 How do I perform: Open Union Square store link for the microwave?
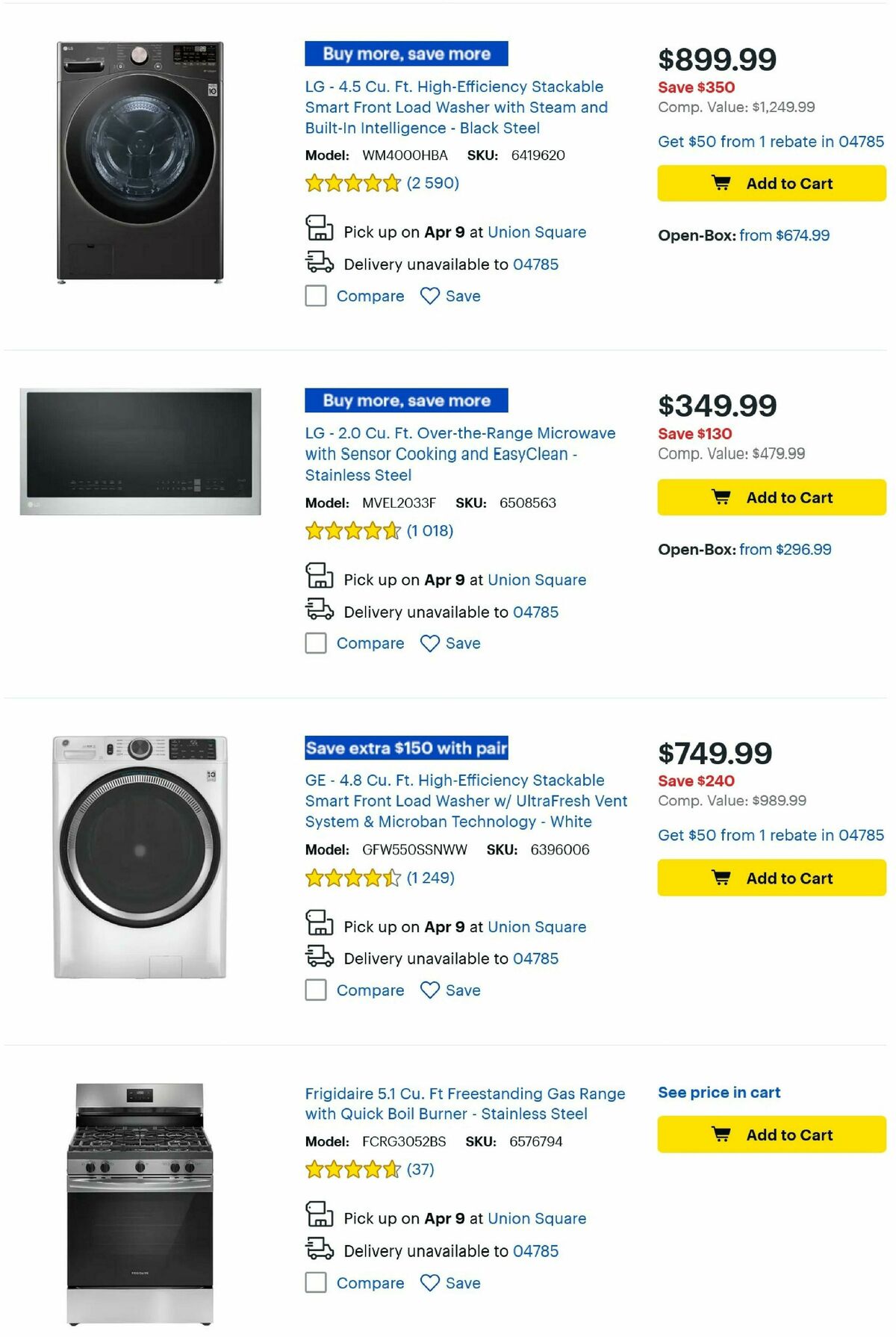point(537,580)
